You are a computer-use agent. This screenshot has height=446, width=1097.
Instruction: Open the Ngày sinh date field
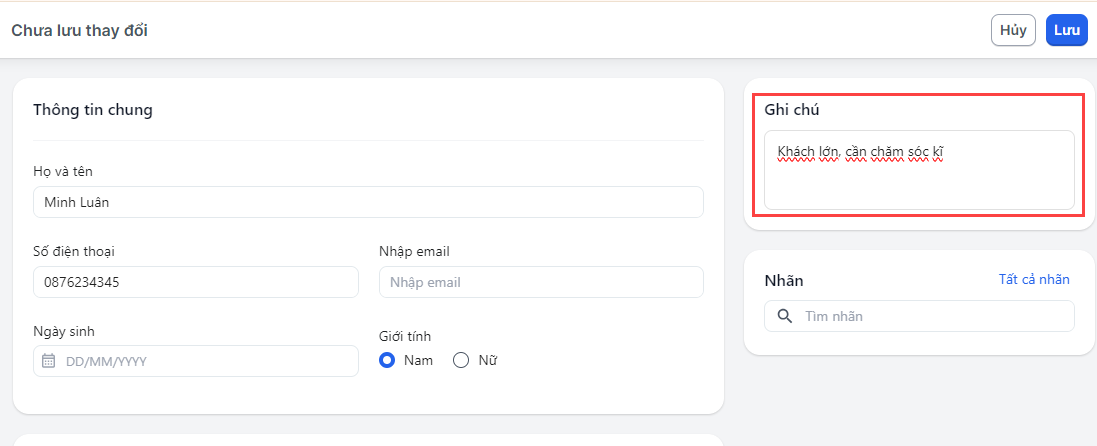[195, 361]
